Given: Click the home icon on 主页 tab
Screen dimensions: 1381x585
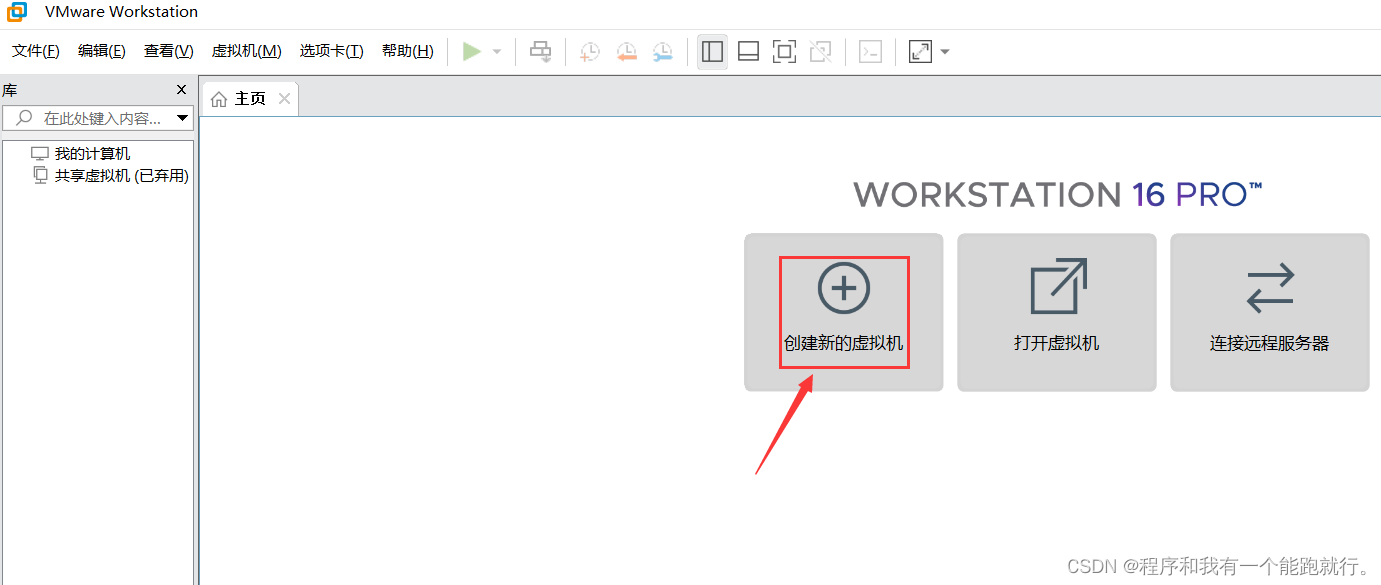Looking at the screenshot, I should [219, 100].
